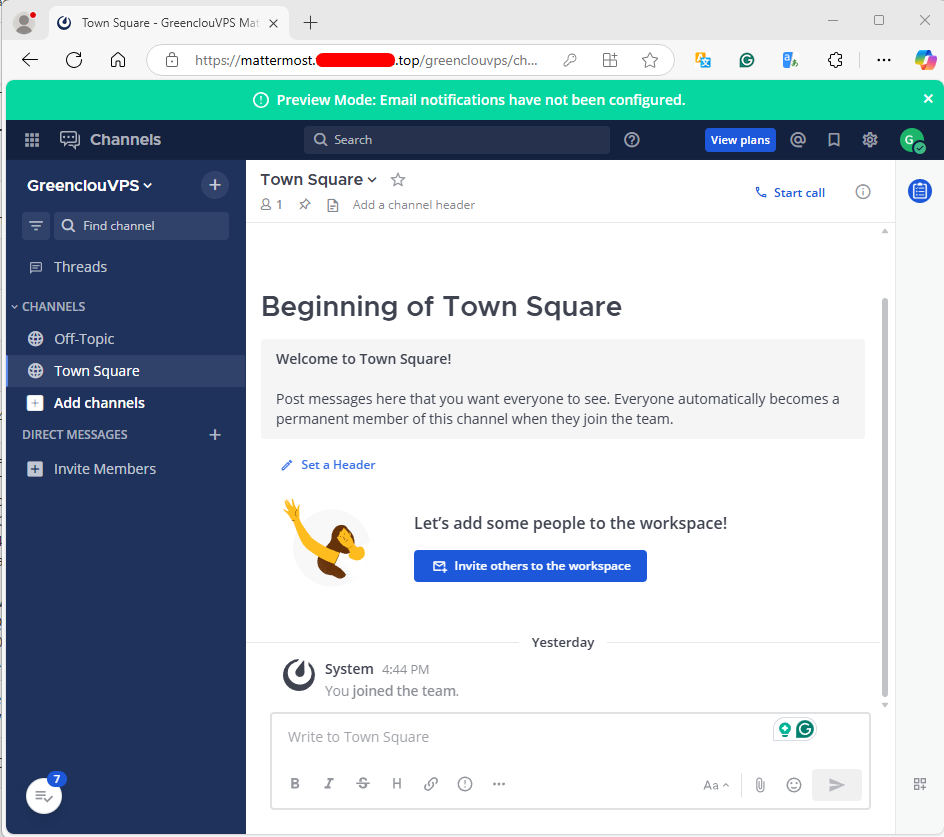Expand the GreenclouVPS team menu
The image size is (944, 837).
point(89,185)
